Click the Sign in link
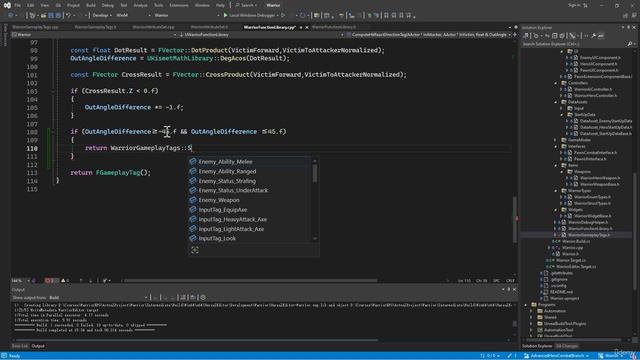Screen dimensions: 640x360 click(x=575, y=5)
